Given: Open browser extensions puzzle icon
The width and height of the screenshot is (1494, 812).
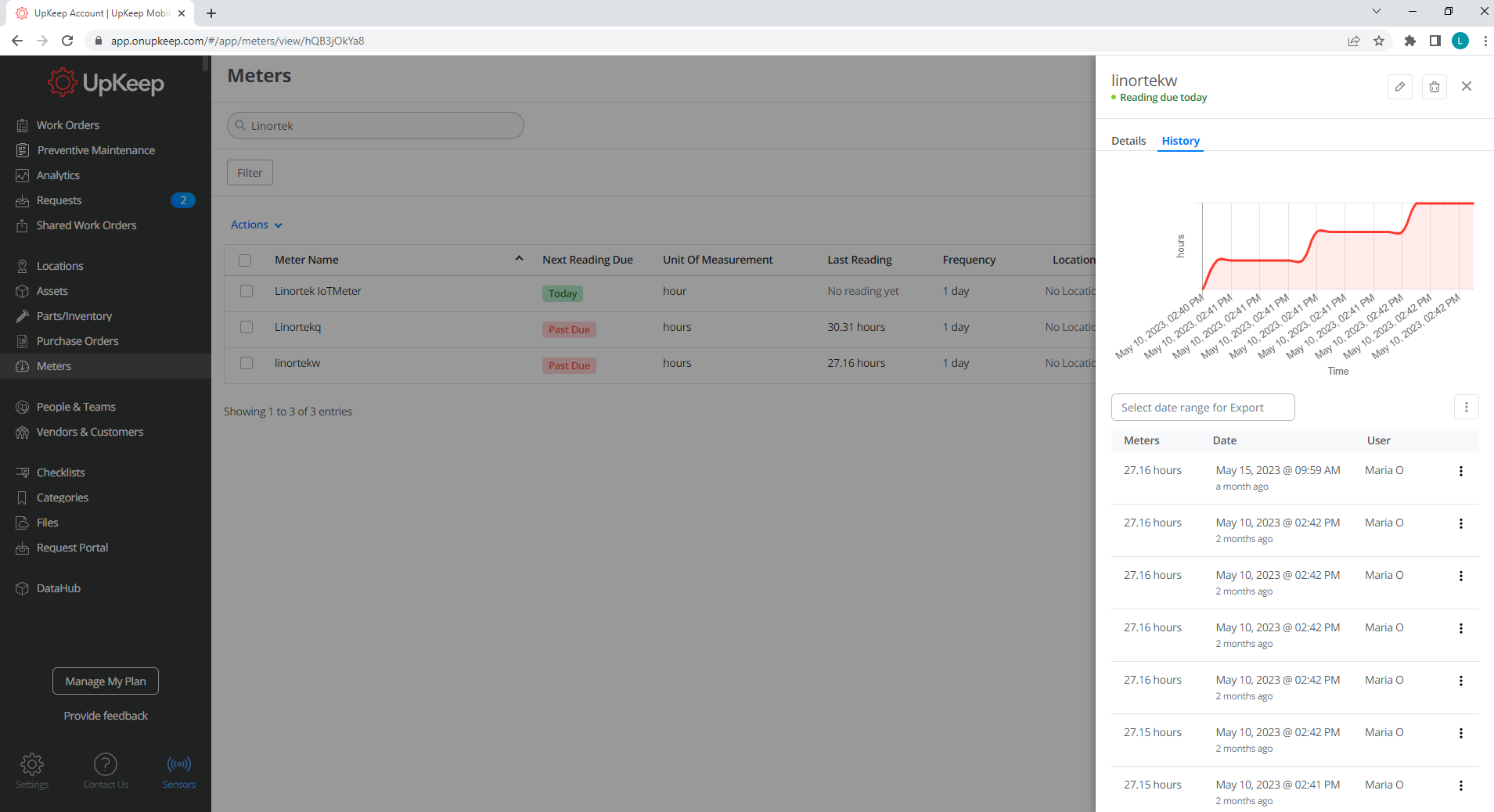Looking at the screenshot, I should tap(1410, 41).
